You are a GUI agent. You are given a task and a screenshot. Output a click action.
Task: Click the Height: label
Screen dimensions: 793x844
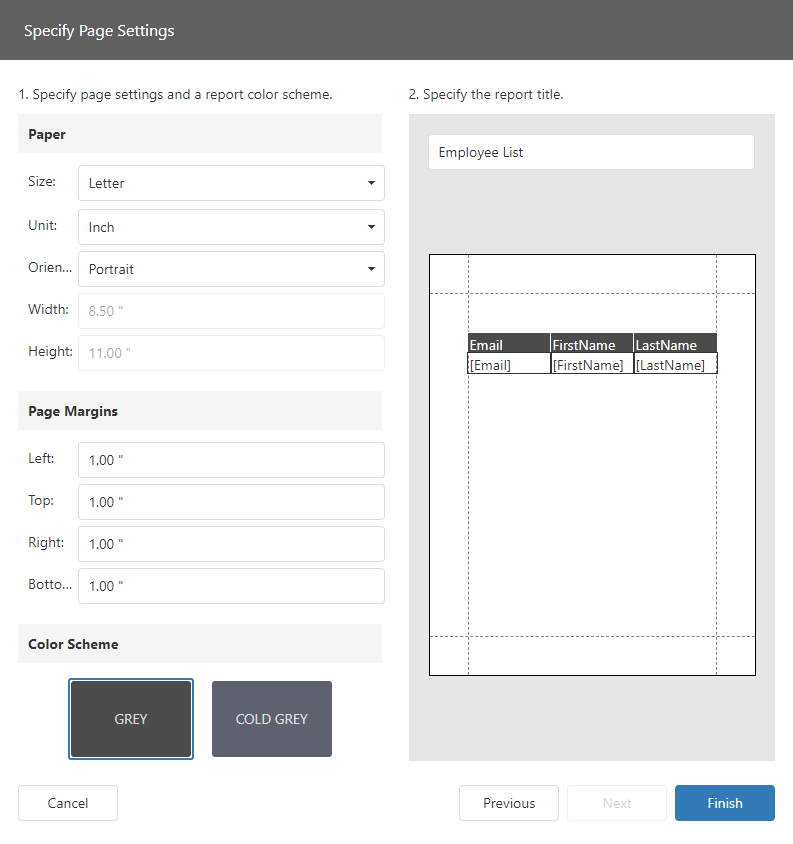point(50,351)
